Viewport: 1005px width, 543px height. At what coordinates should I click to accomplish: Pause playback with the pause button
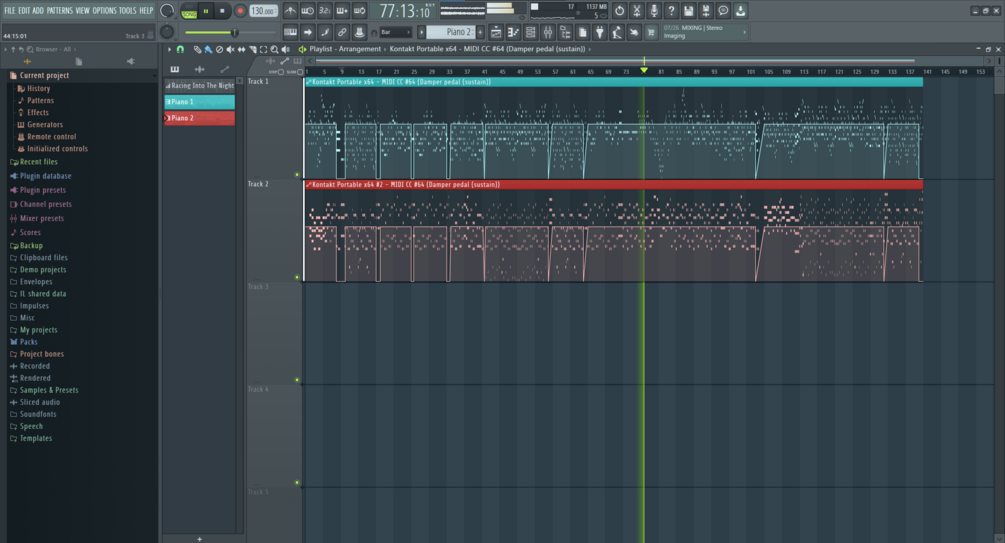(x=206, y=11)
